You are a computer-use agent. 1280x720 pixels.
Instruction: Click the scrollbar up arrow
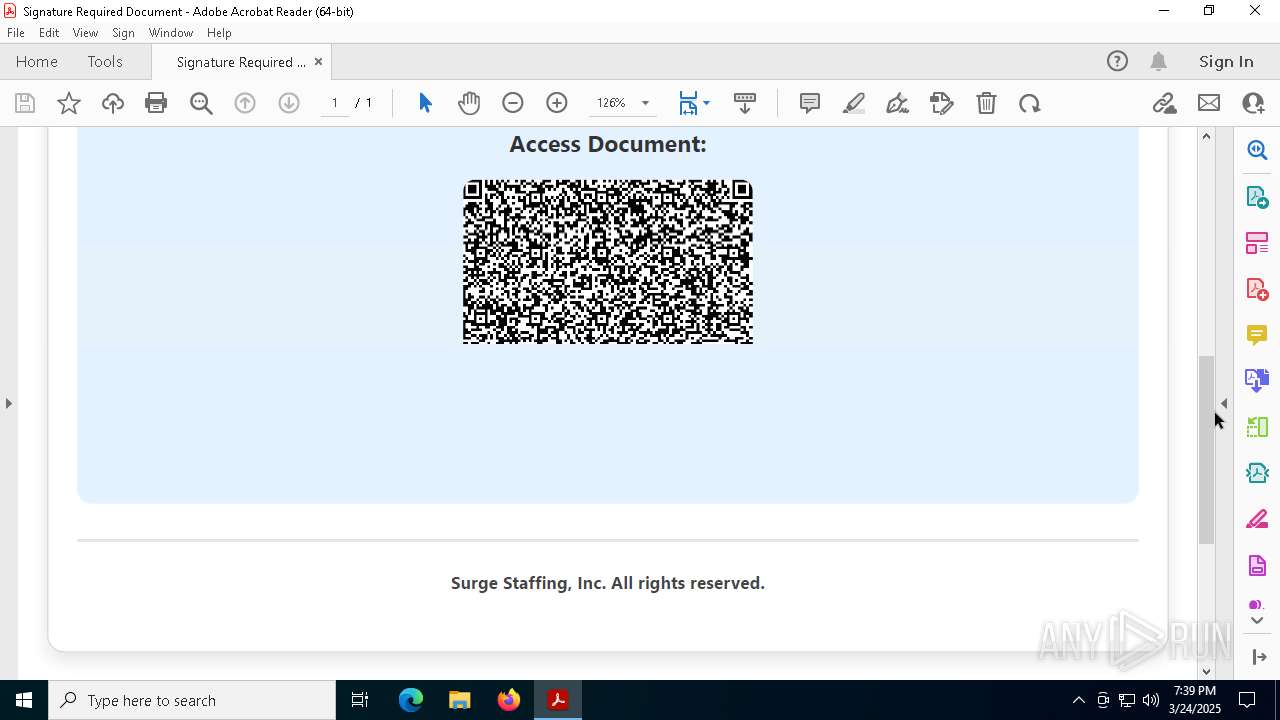tap(1206, 136)
